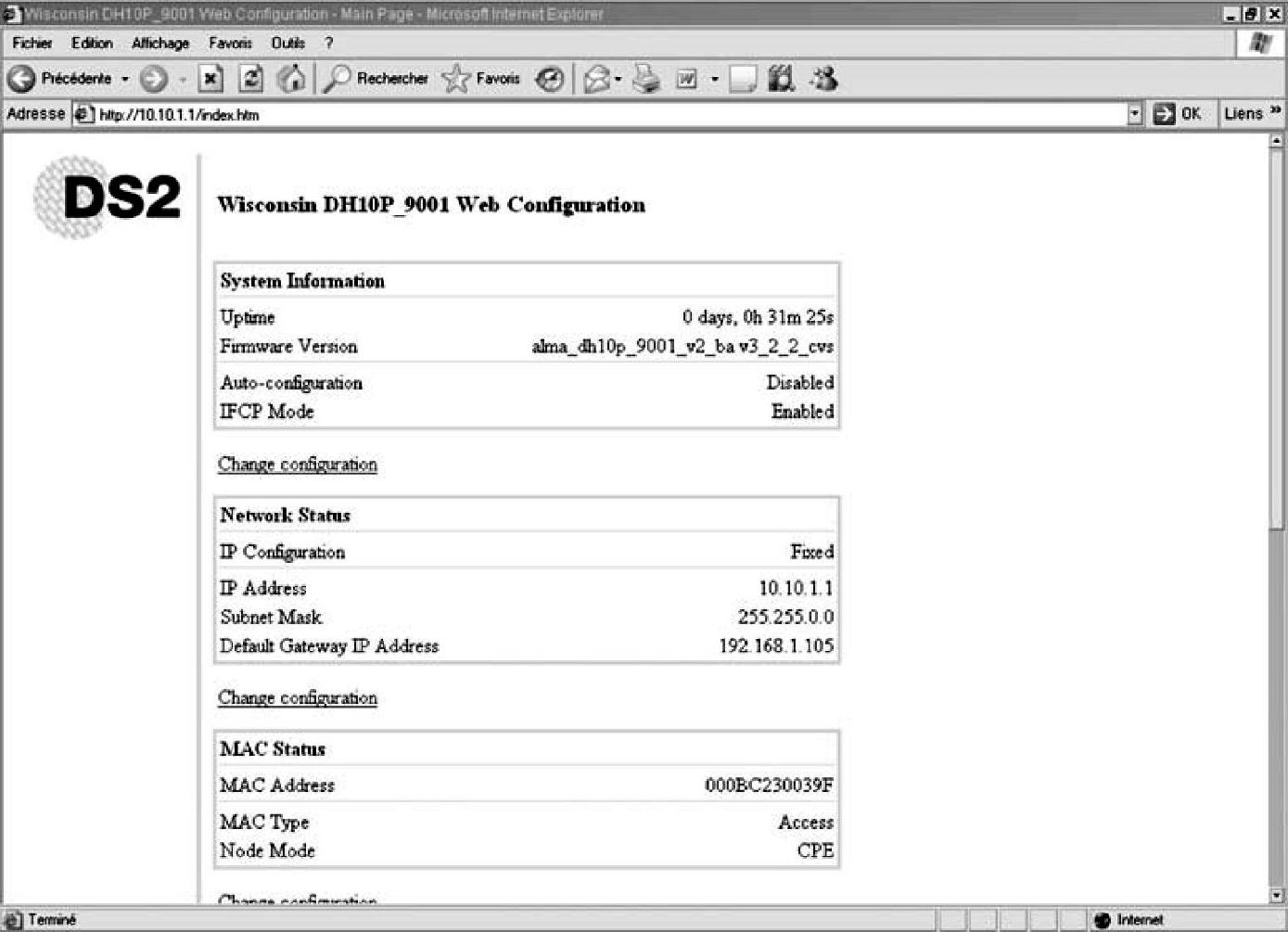The height and width of the screenshot is (932, 1288).
Task: Click the Discuss toolbar icon
Action: [743, 79]
